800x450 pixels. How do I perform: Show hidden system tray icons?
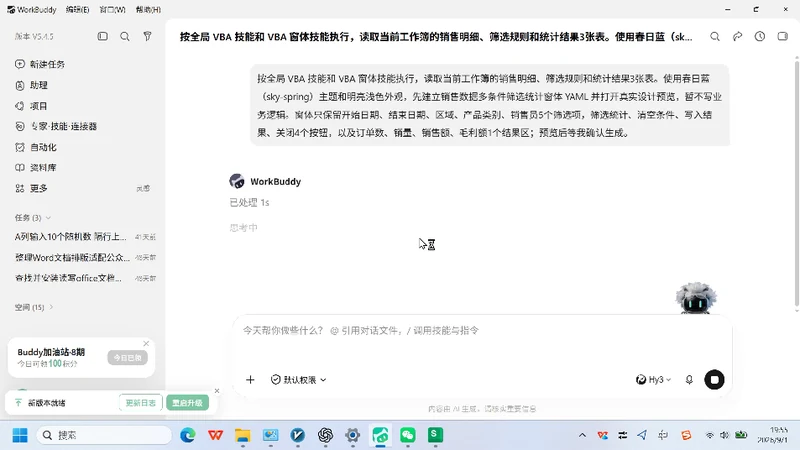pos(582,435)
